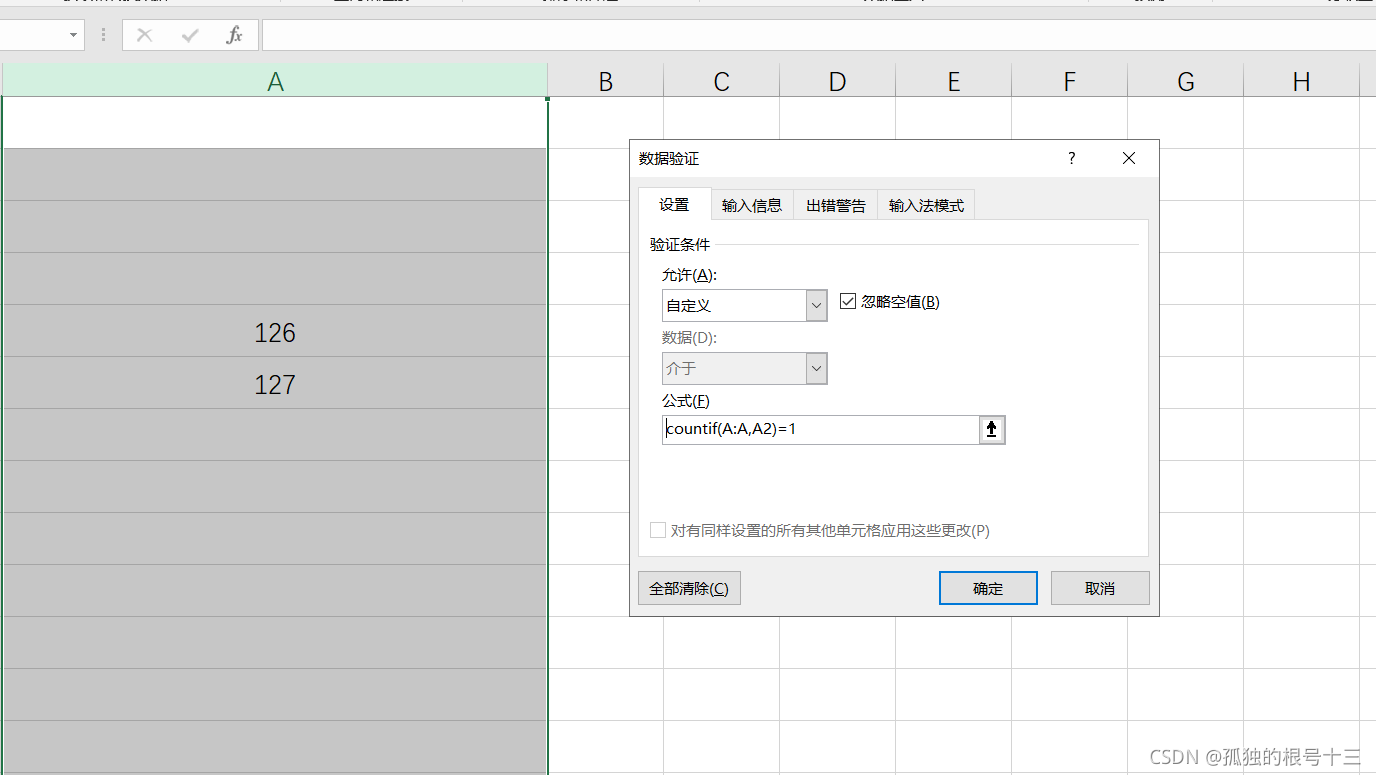Select column B header
Image resolution: width=1376 pixels, height=775 pixels.
(606, 81)
